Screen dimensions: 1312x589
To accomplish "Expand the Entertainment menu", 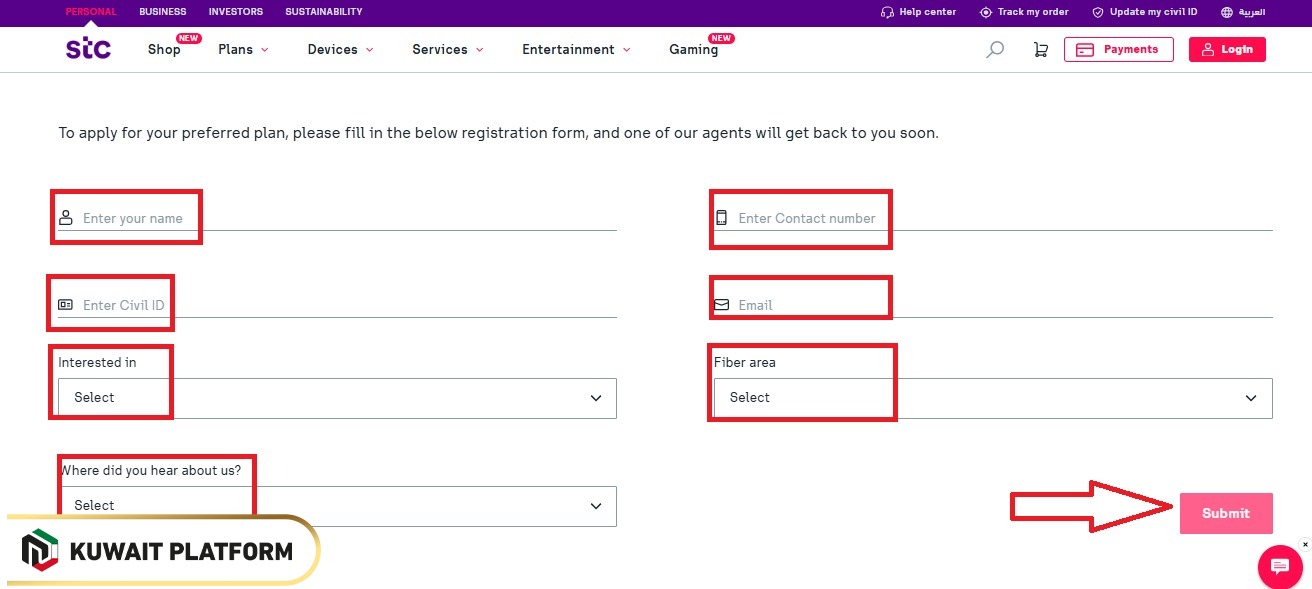I will (x=576, y=49).
